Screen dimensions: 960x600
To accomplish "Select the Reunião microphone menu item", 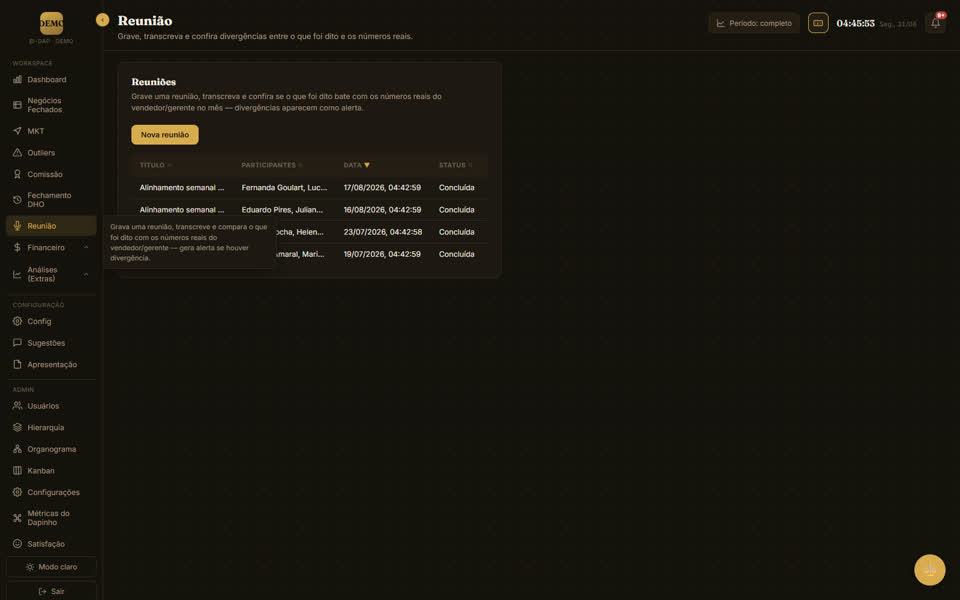I will [51, 226].
